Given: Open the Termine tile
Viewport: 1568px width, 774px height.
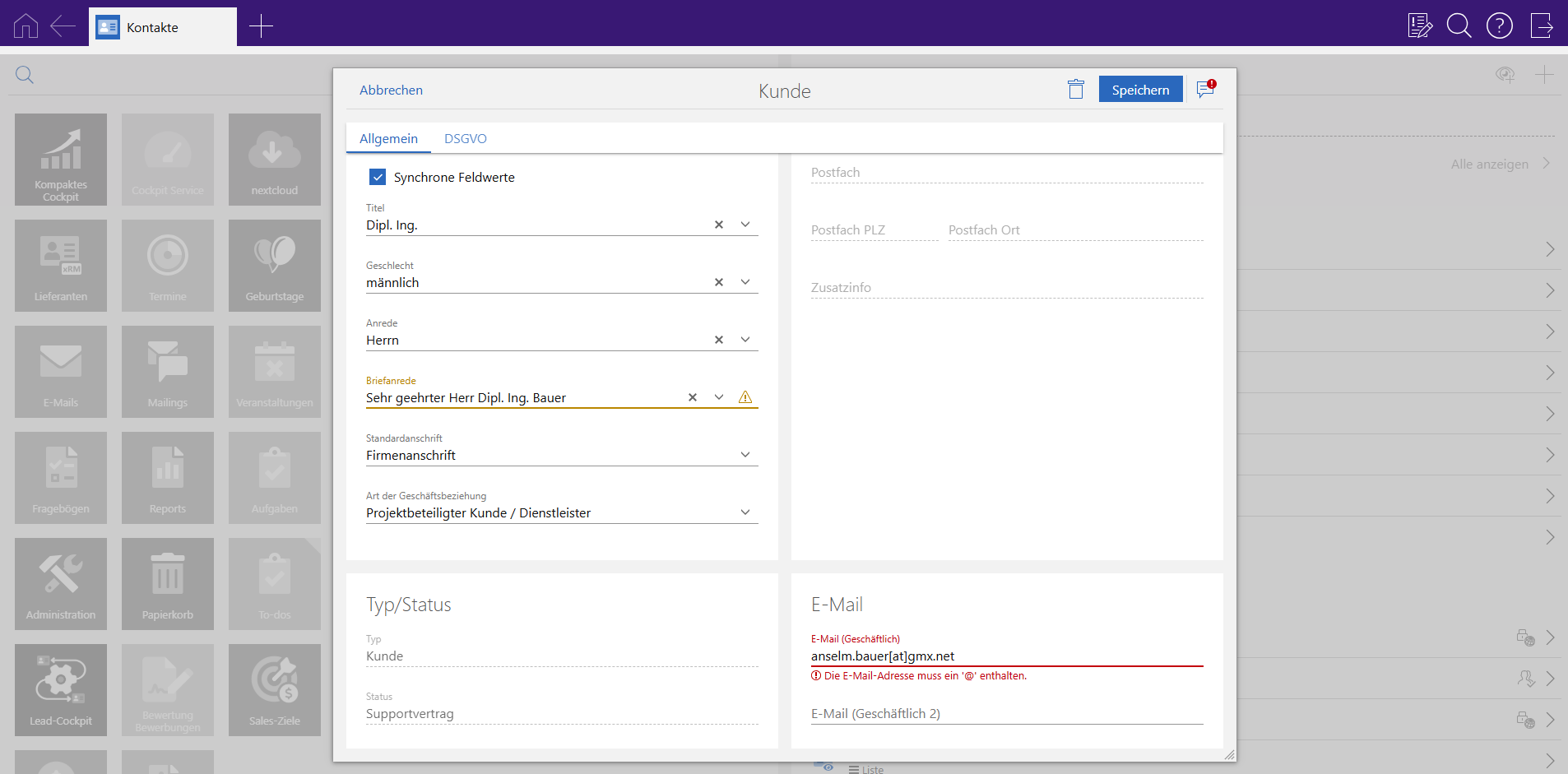Looking at the screenshot, I should pos(168,266).
